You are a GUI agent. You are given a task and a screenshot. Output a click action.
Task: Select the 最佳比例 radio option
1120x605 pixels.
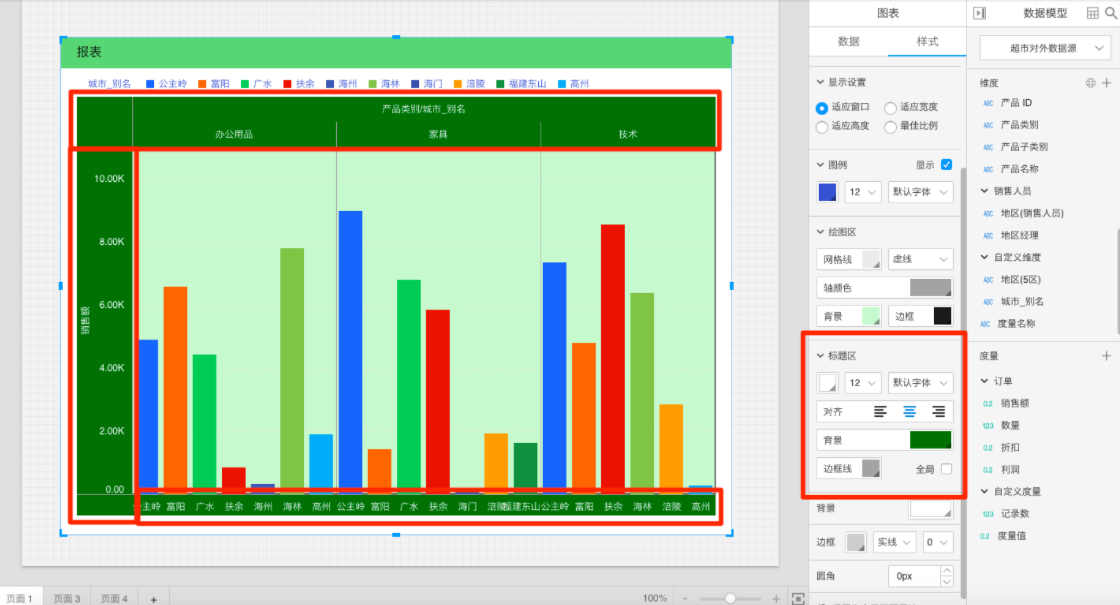pyautogui.click(x=890, y=127)
